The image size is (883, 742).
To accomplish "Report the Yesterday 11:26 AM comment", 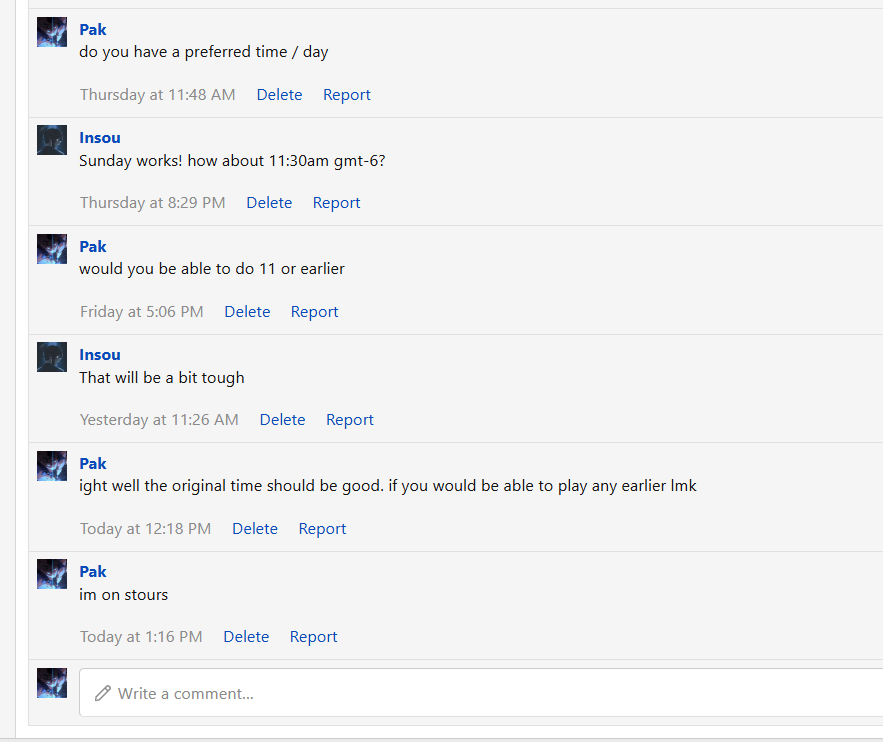I will coord(350,420).
